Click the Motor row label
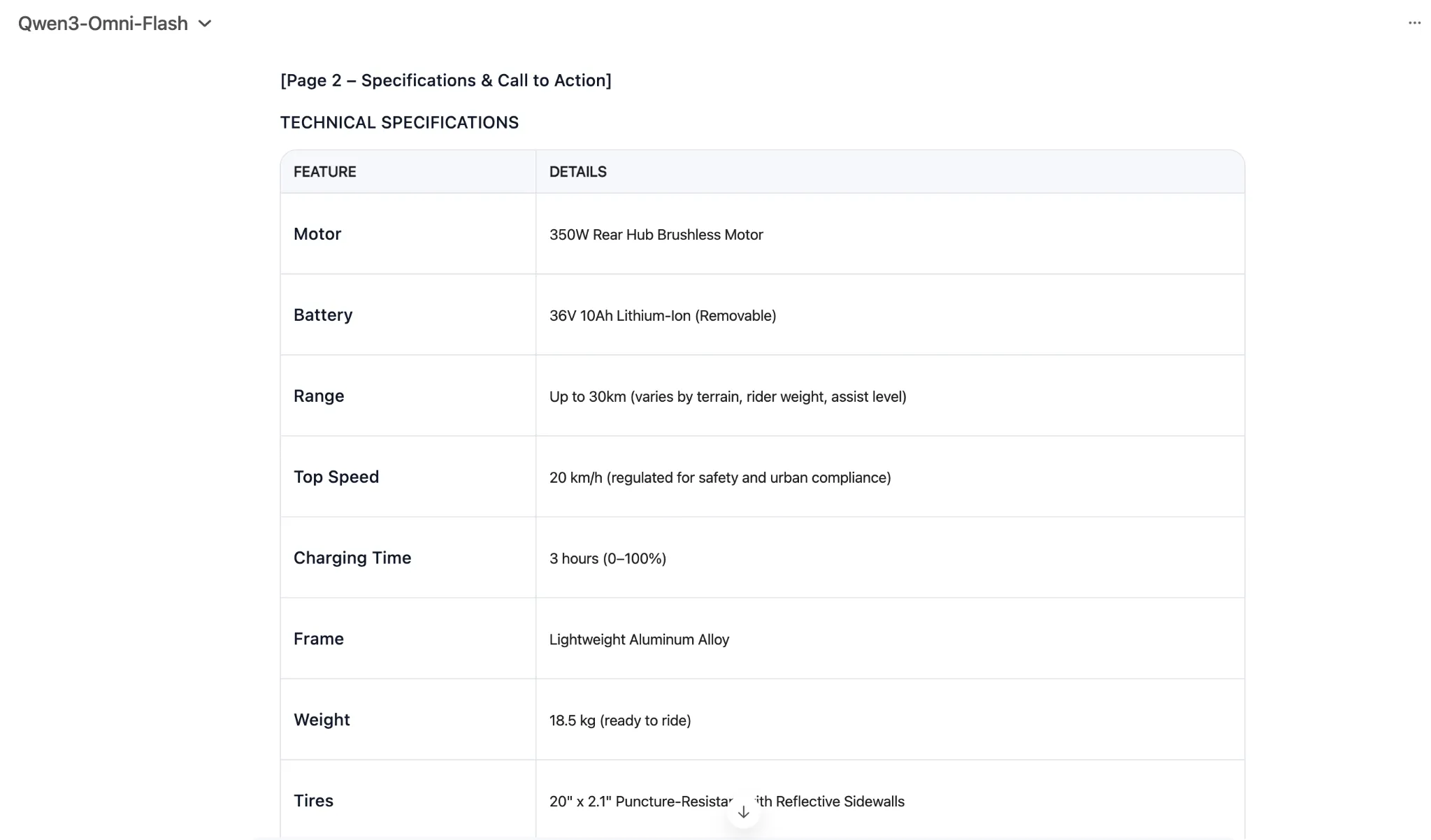 (x=317, y=234)
